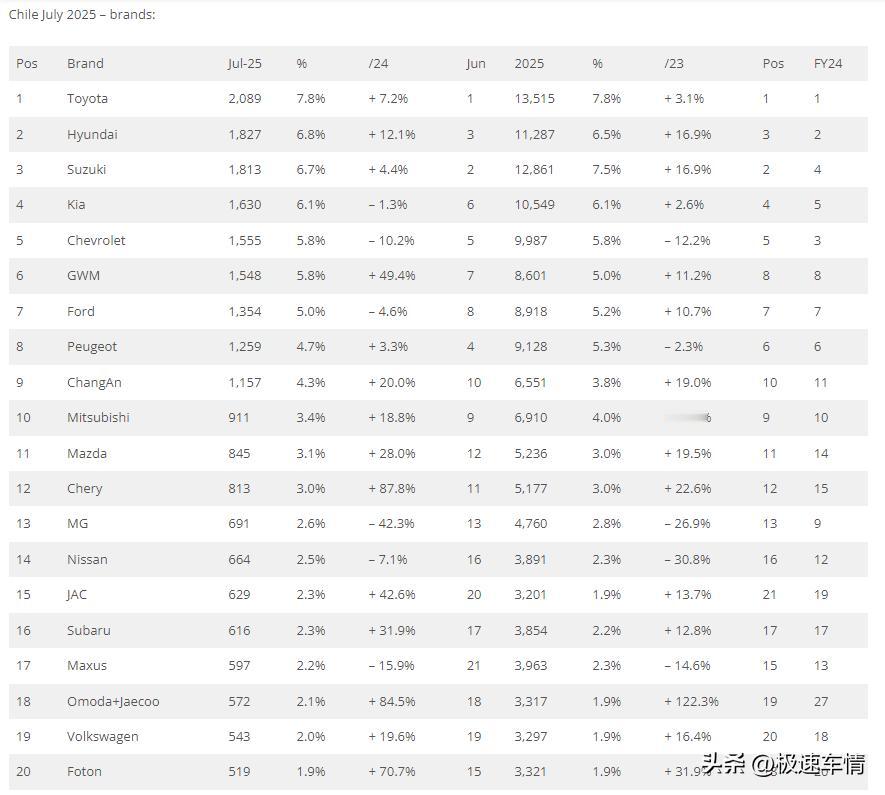
Task: Click the Jul-25 column header
Action: click(245, 64)
